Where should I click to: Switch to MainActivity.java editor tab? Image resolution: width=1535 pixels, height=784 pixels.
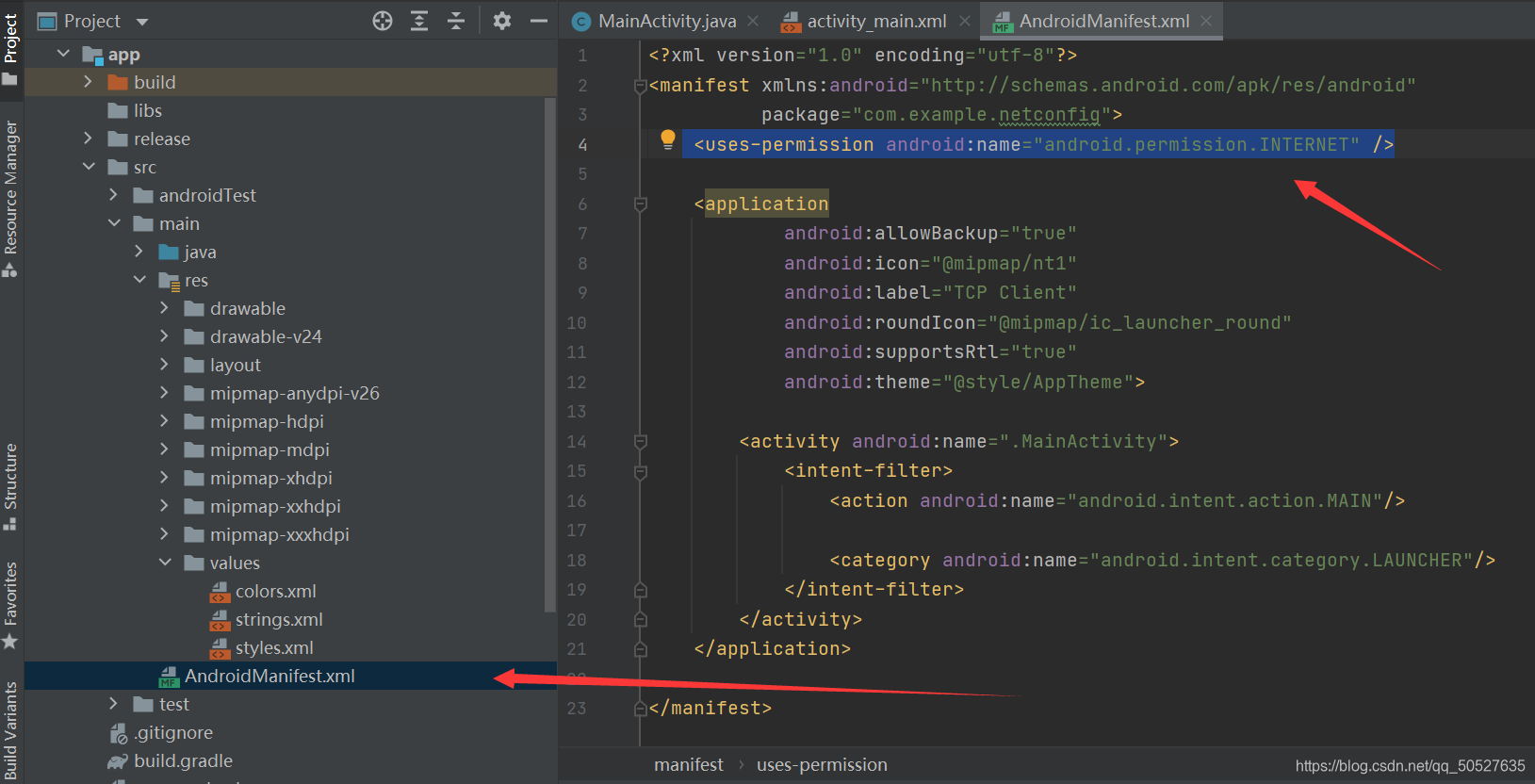(x=666, y=21)
